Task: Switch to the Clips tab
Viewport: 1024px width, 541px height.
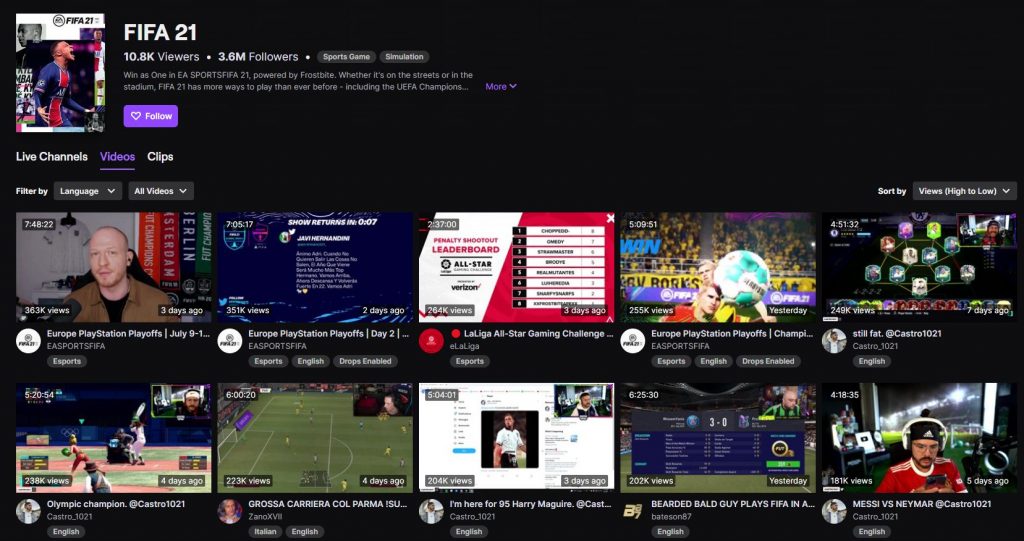Action: click(x=160, y=157)
